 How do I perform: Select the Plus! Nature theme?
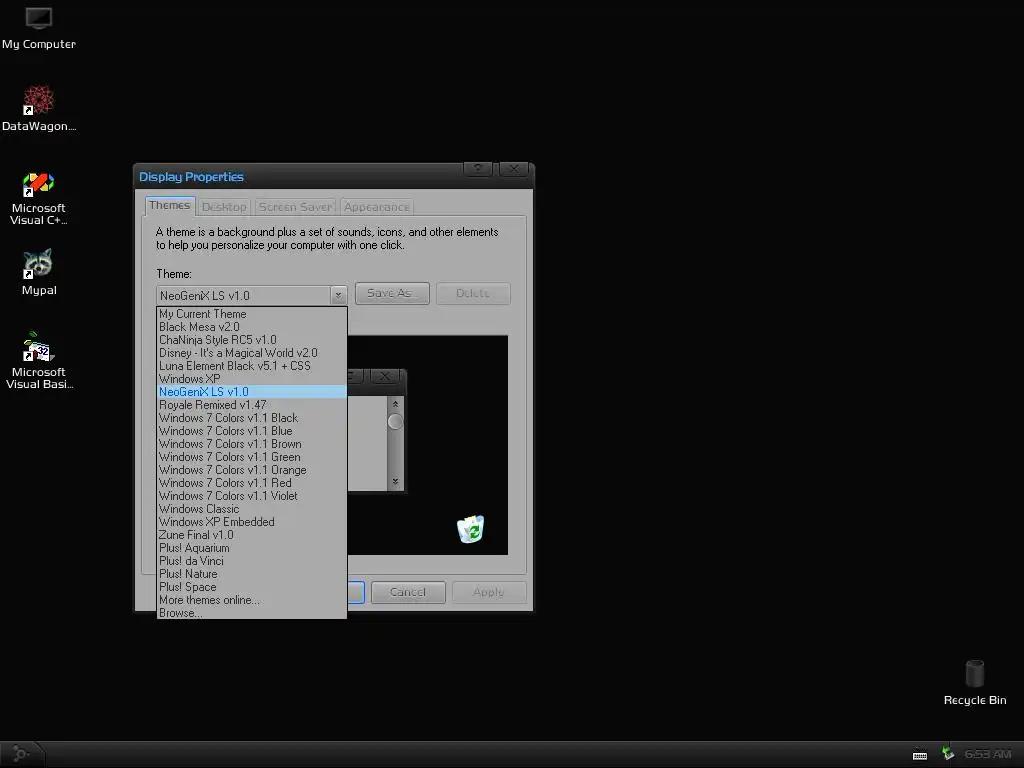[x=251, y=574]
